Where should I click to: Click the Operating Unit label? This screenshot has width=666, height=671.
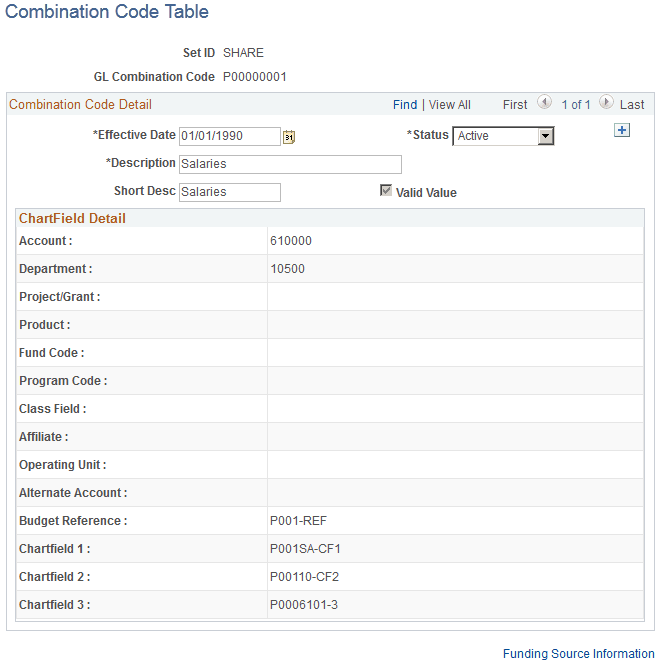62,465
